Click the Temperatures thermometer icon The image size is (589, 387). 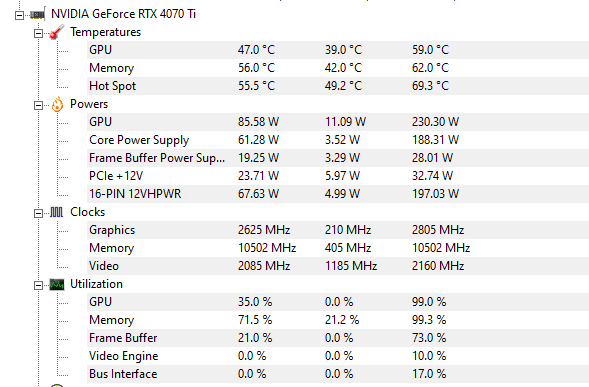pyautogui.click(x=57, y=32)
